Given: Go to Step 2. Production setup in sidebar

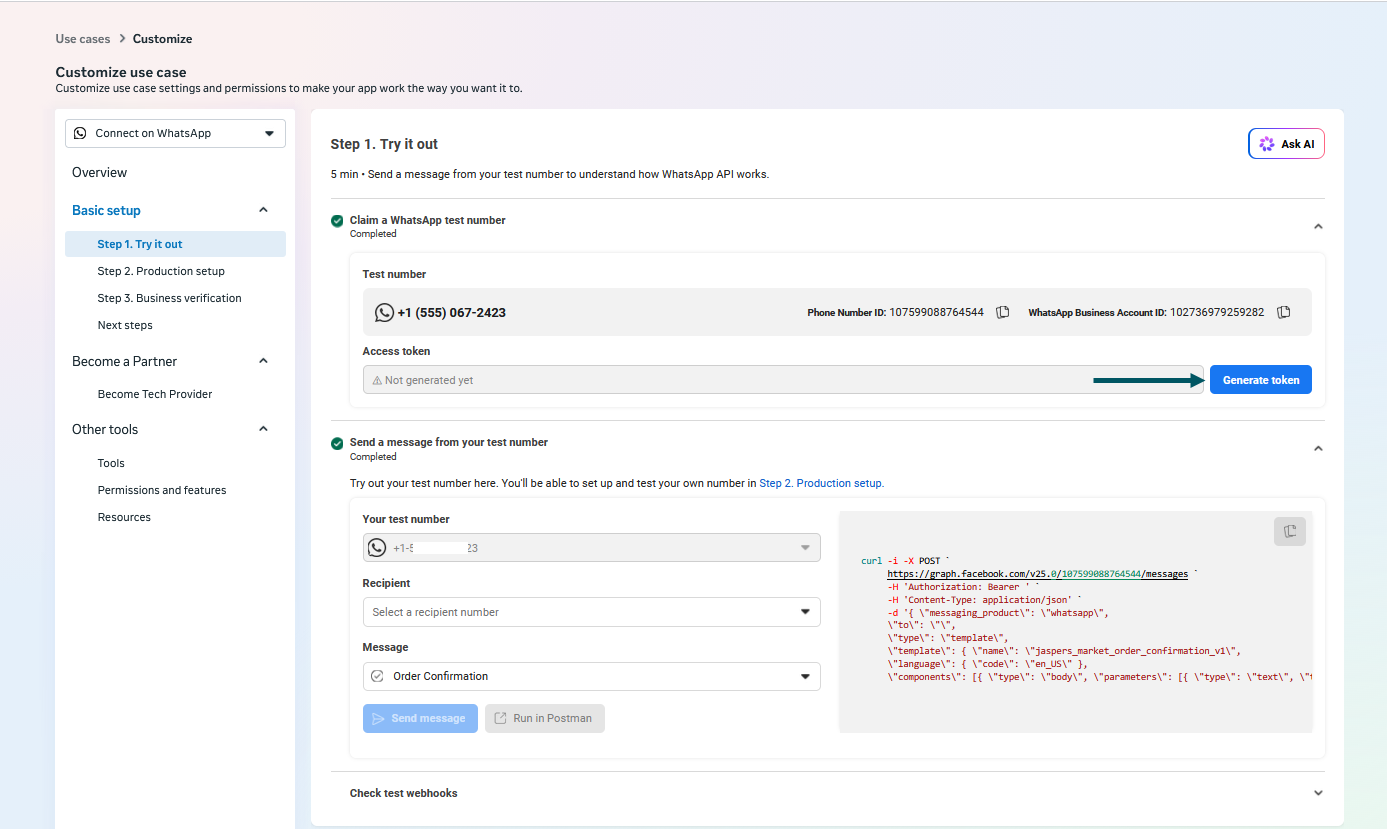Looking at the screenshot, I should pyautogui.click(x=161, y=271).
